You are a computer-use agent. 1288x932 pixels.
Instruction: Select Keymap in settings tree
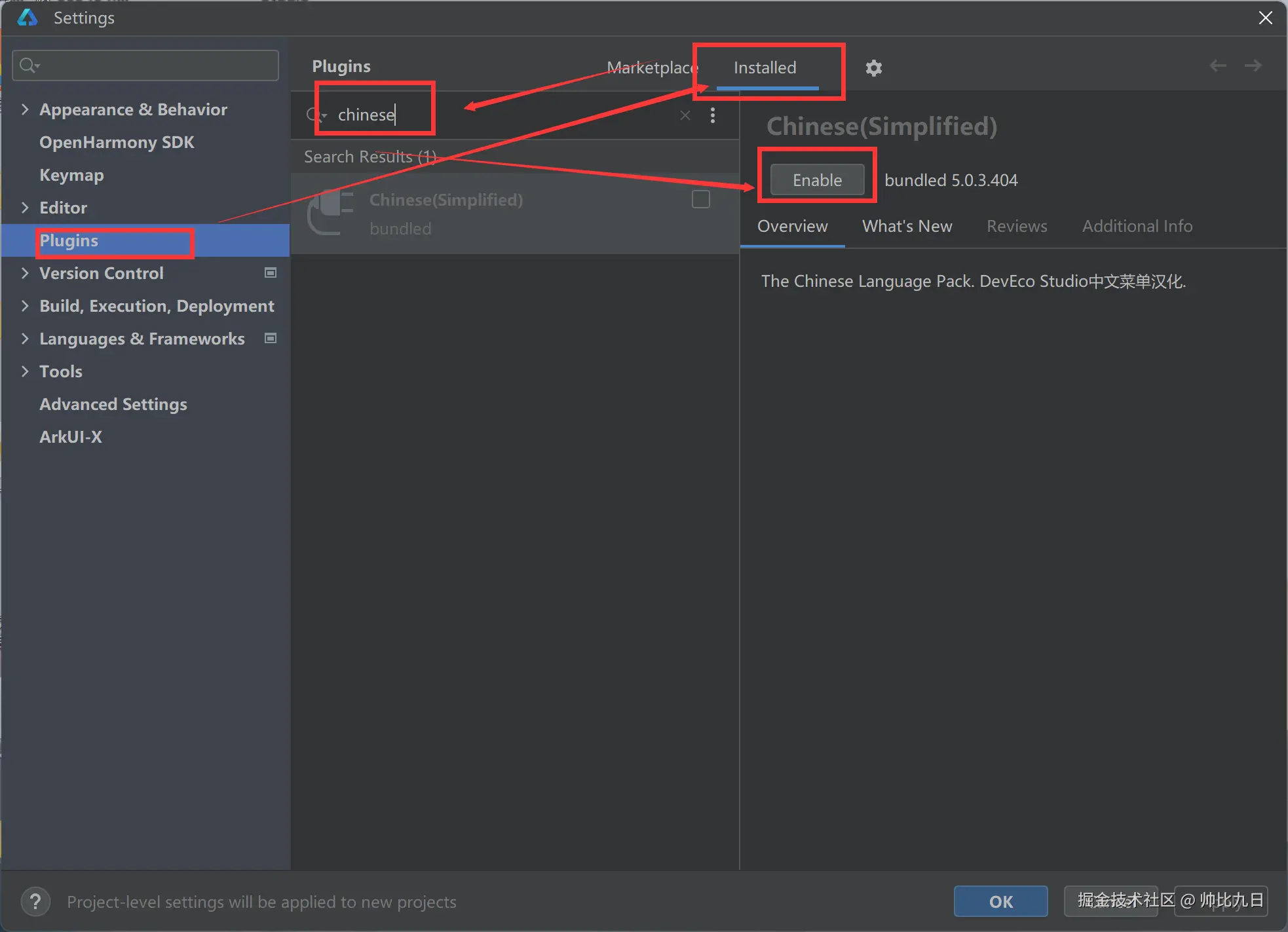[71, 175]
